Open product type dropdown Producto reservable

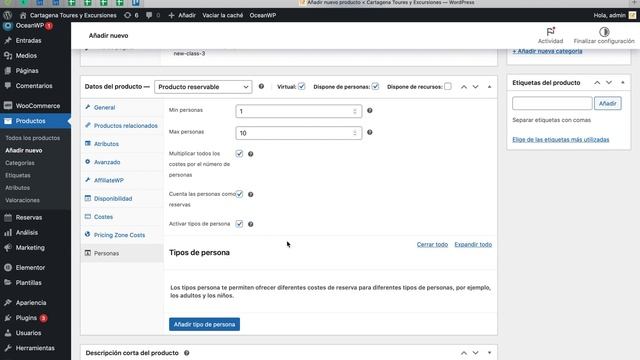click(x=203, y=87)
